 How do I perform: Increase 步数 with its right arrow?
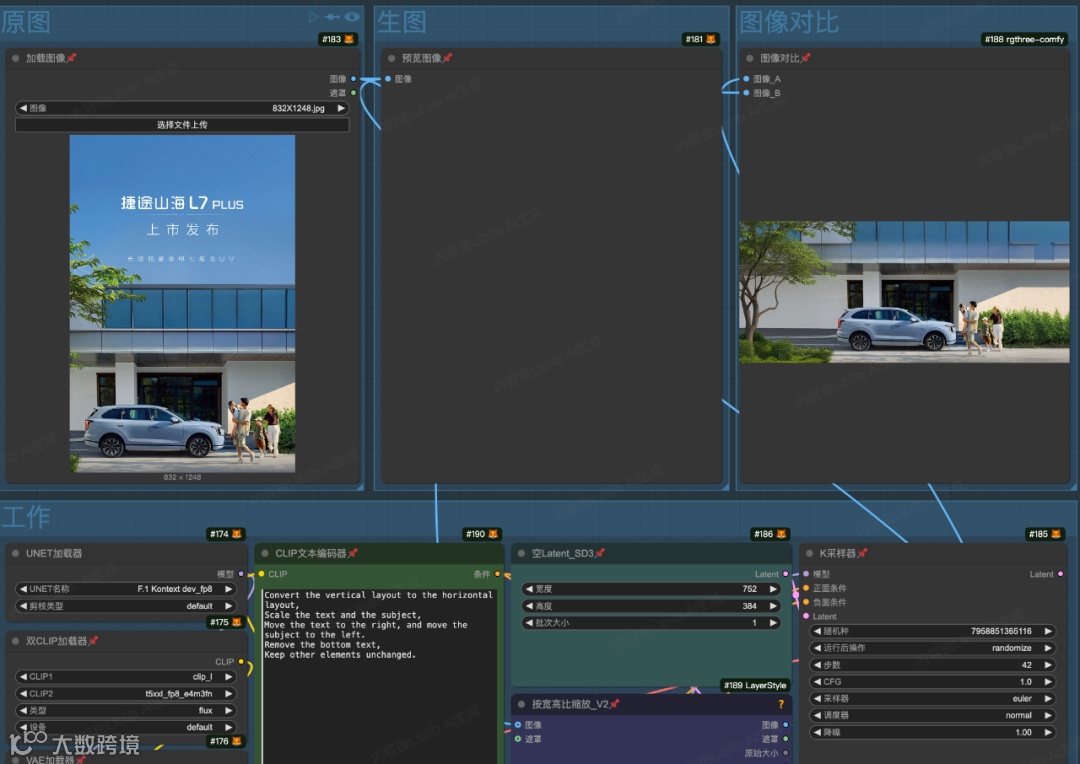1048,665
